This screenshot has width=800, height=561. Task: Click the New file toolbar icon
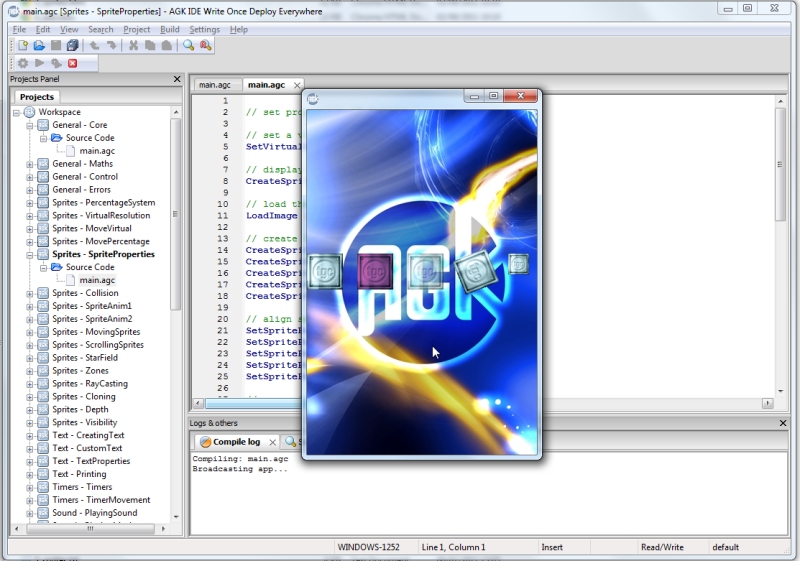click(23, 45)
